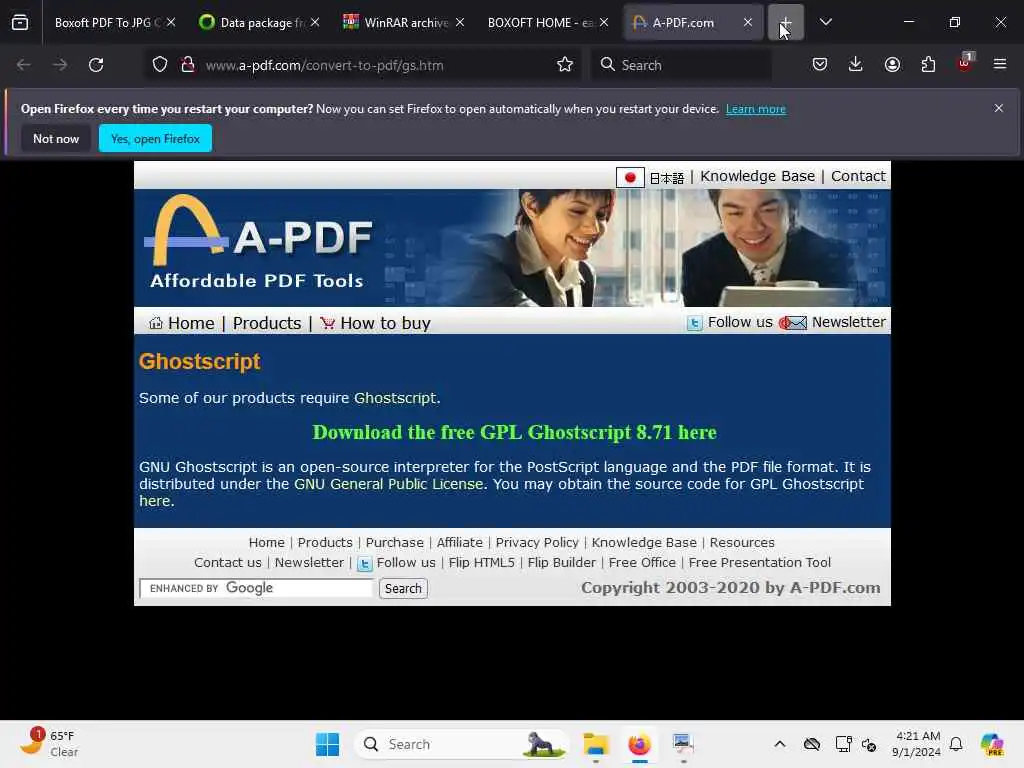Close the WinRAR archiver tab
This screenshot has height=768, width=1024.
point(460,22)
